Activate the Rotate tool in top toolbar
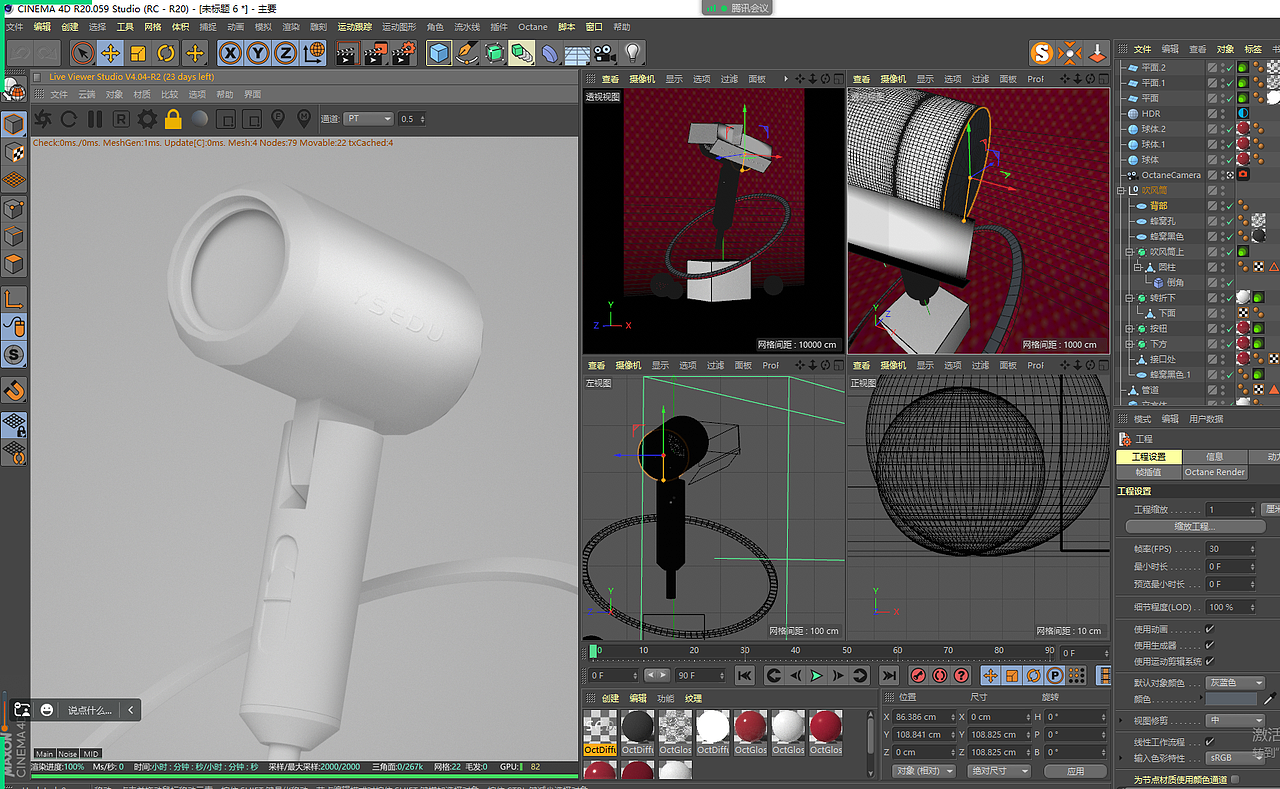 (166, 53)
